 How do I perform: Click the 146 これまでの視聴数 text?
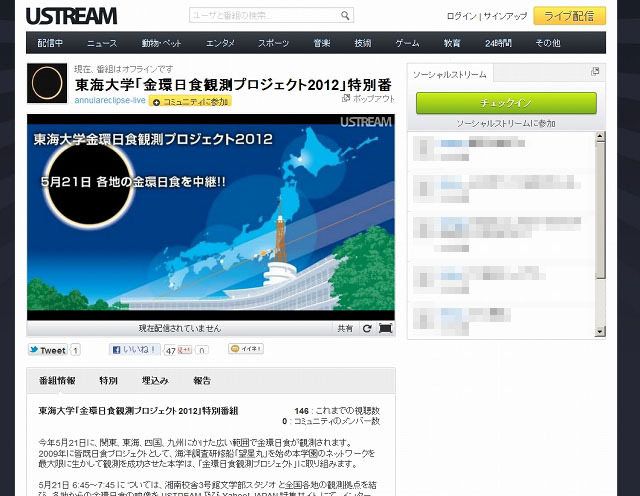pos(337,411)
